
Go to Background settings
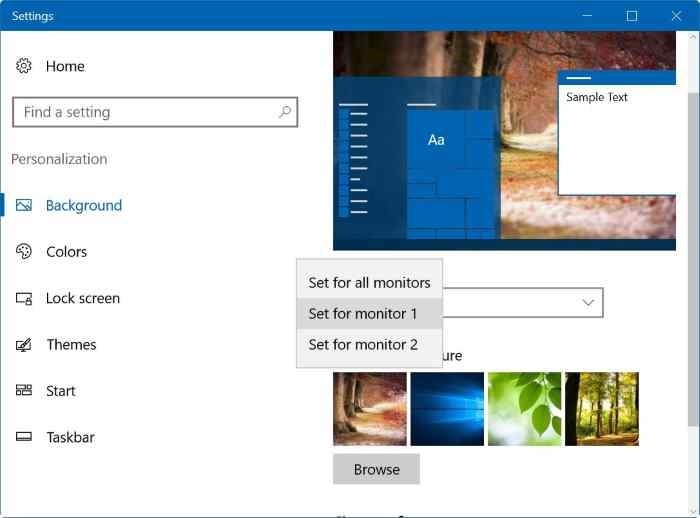point(84,205)
